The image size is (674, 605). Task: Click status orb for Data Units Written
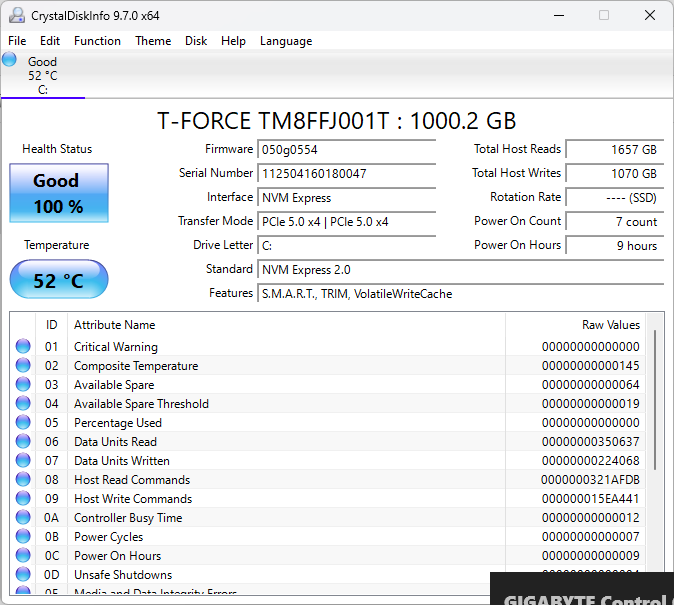coord(23,460)
